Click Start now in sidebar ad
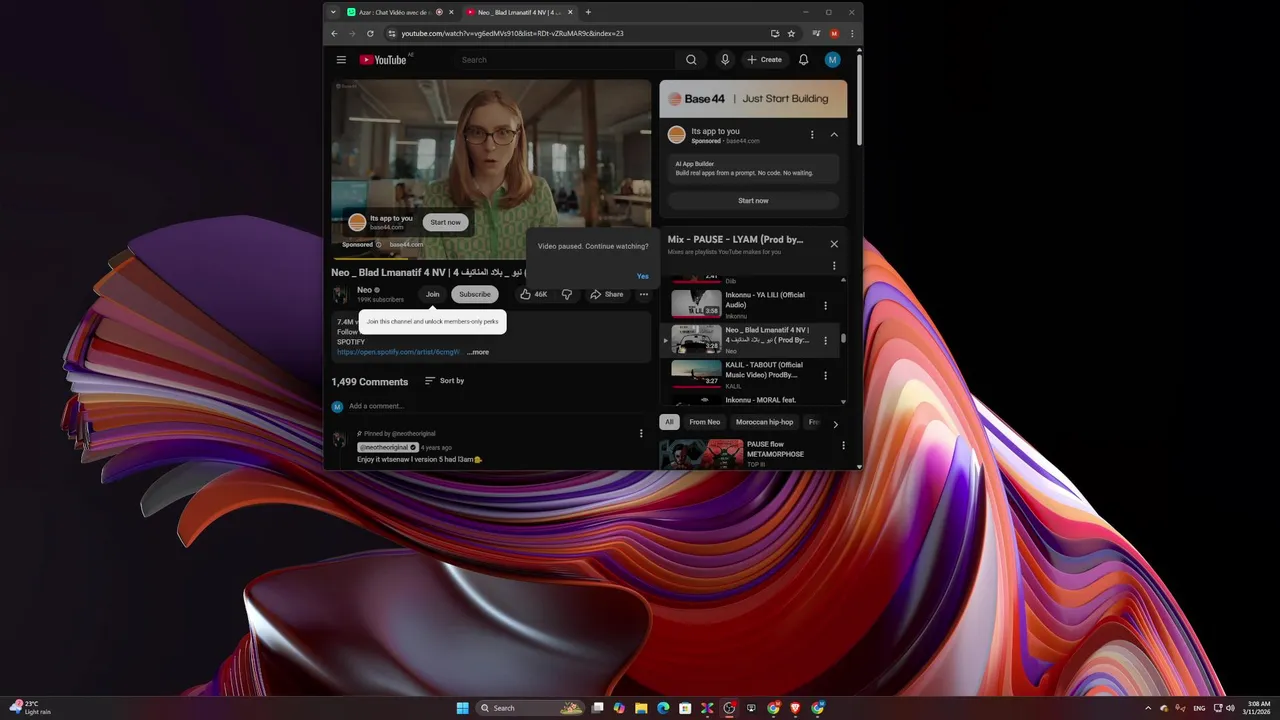The width and height of the screenshot is (1280, 720). pos(753,201)
